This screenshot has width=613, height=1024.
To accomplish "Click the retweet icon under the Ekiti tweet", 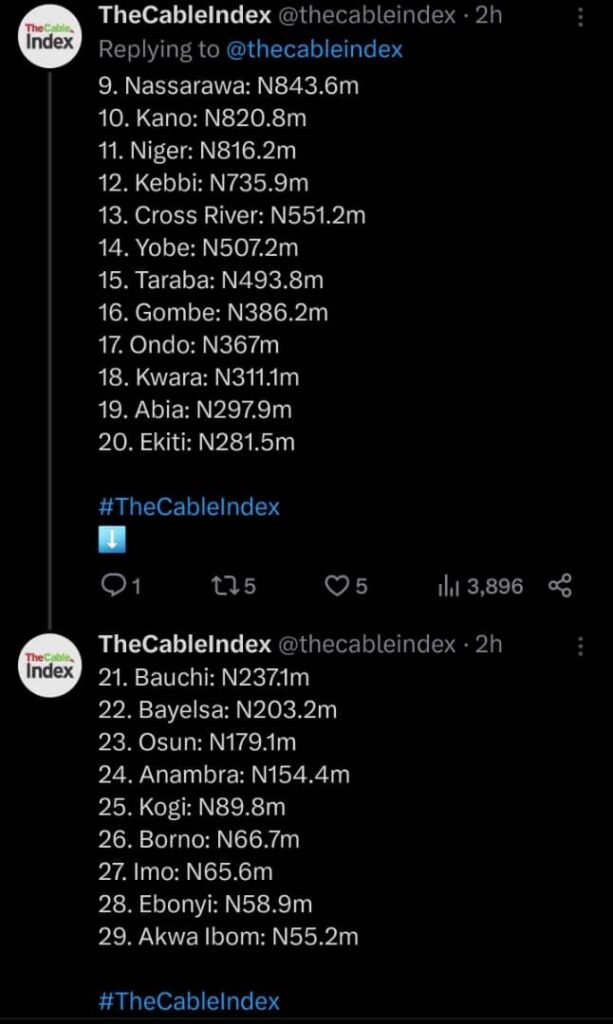I will click(223, 586).
